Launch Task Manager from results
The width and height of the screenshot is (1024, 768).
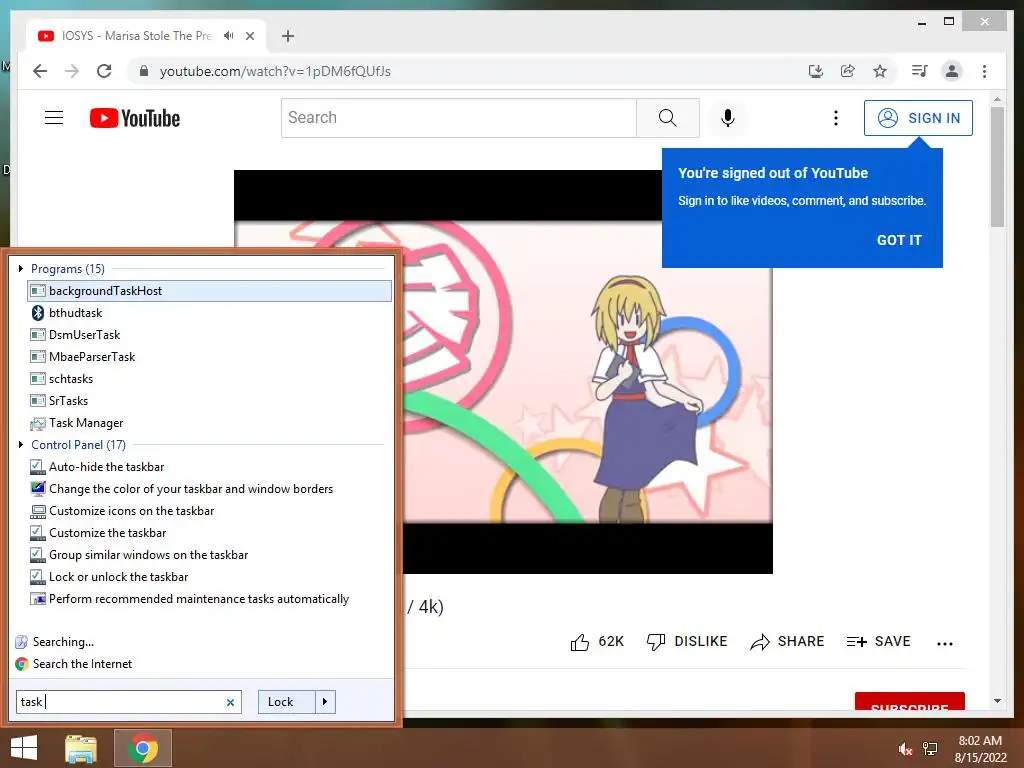click(x=209, y=423)
